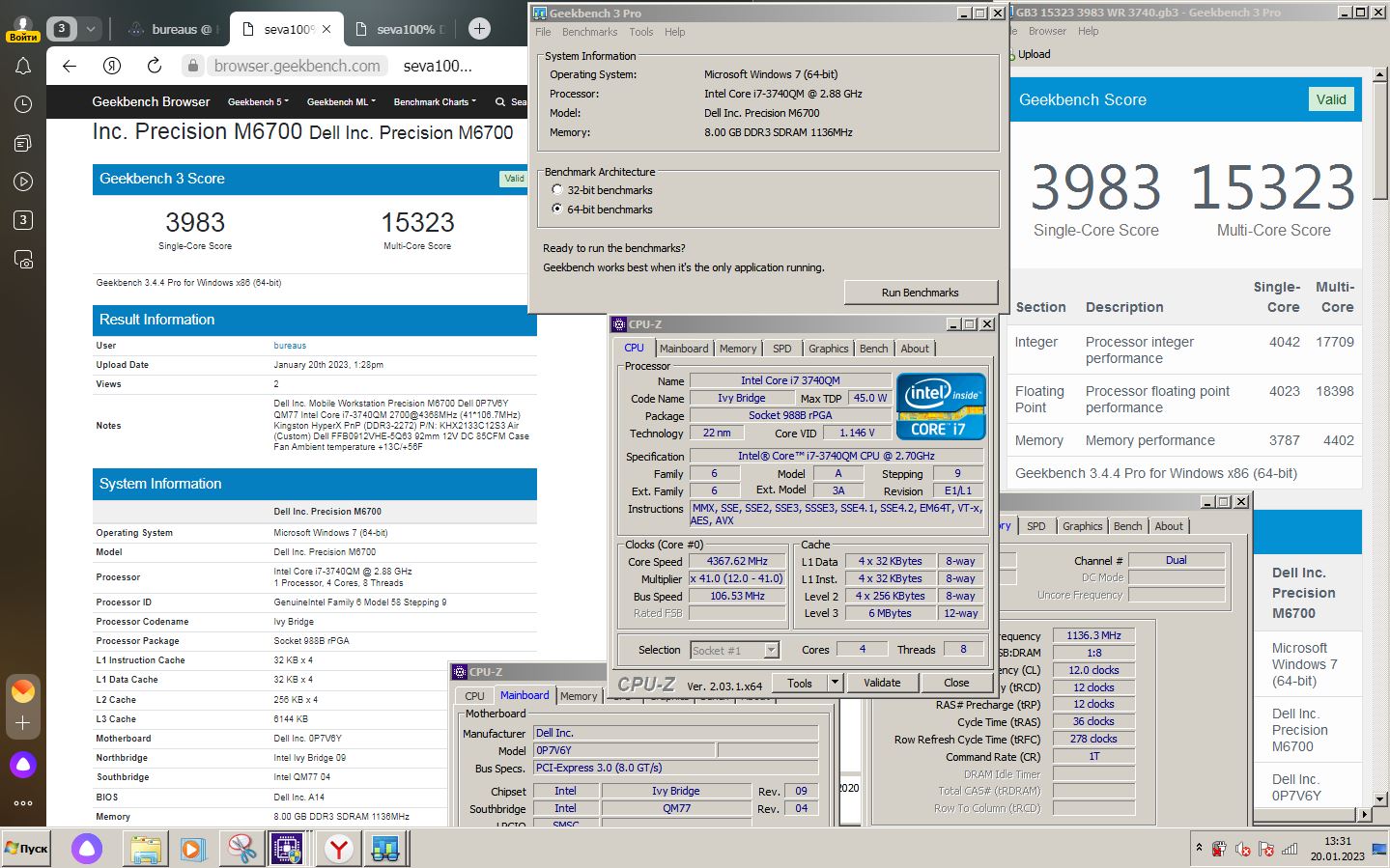The image size is (1390, 868).
Task: Launch Windows Media Player from taskbar
Action: 192,849
